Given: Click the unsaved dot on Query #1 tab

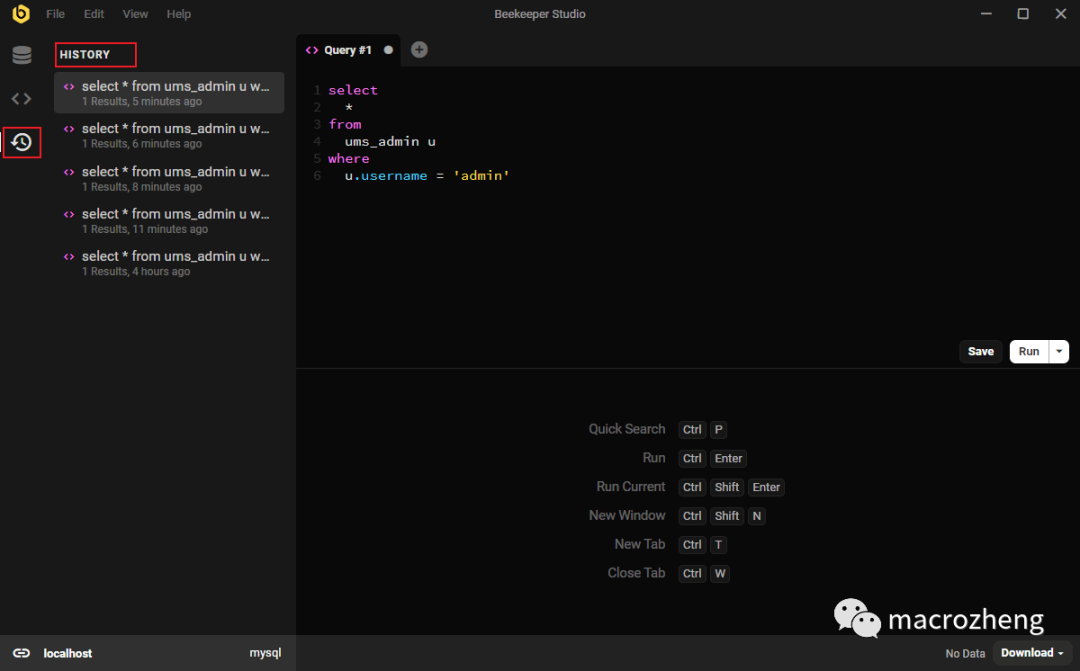Looking at the screenshot, I should coord(388,50).
